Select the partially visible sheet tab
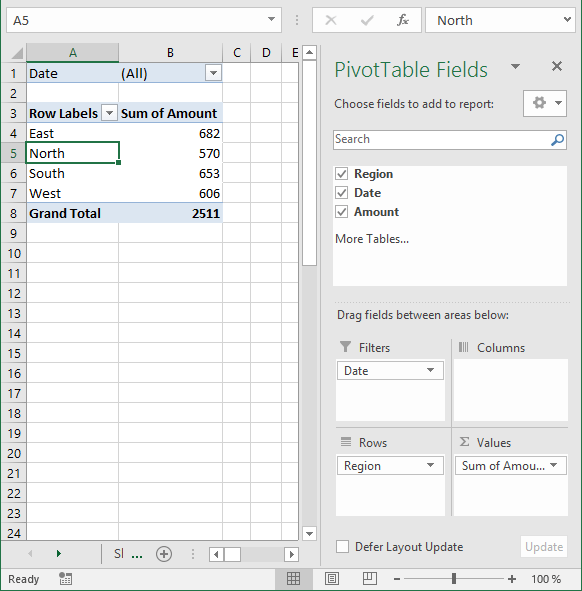 tap(119, 554)
